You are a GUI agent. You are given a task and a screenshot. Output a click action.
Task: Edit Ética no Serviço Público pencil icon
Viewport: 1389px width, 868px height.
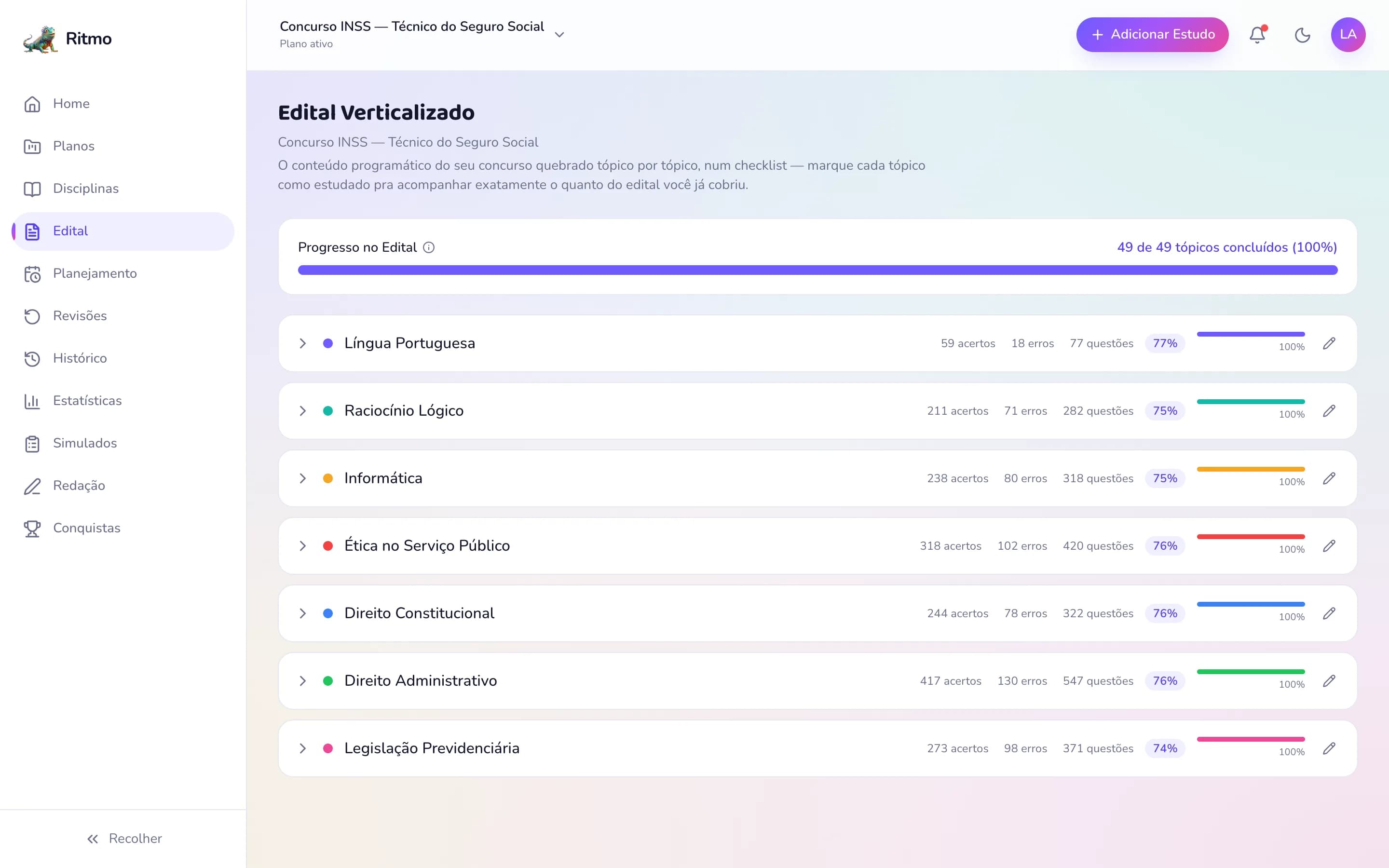tap(1329, 546)
